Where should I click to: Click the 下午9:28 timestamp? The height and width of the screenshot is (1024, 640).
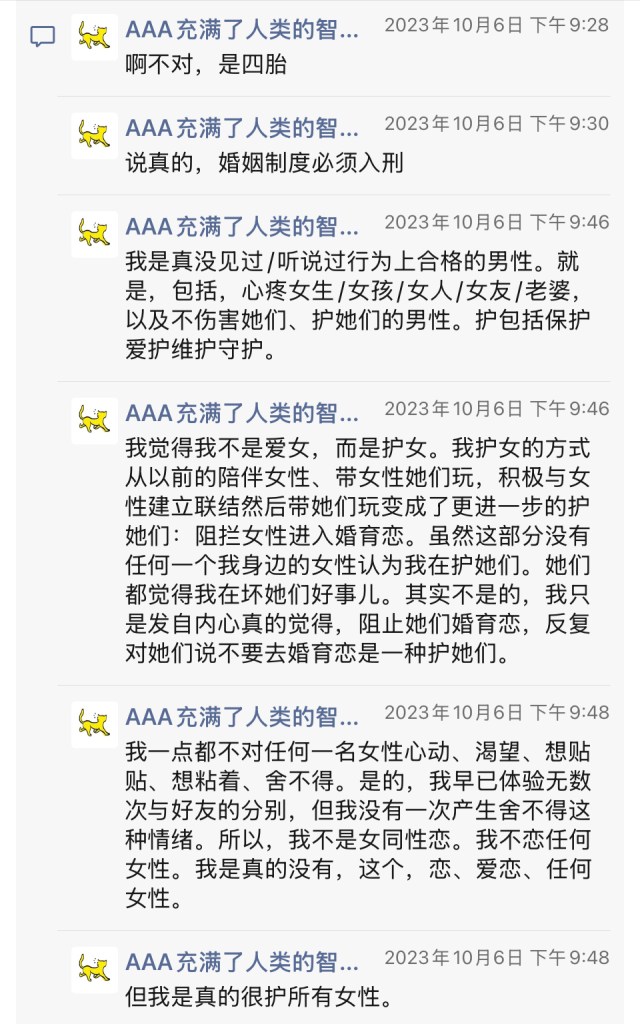(496, 26)
